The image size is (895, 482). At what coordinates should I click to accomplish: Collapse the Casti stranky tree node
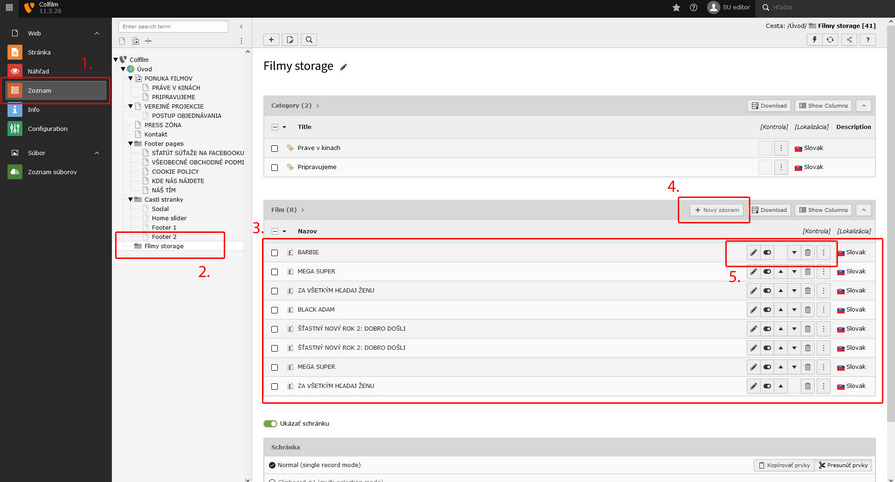tap(131, 199)
